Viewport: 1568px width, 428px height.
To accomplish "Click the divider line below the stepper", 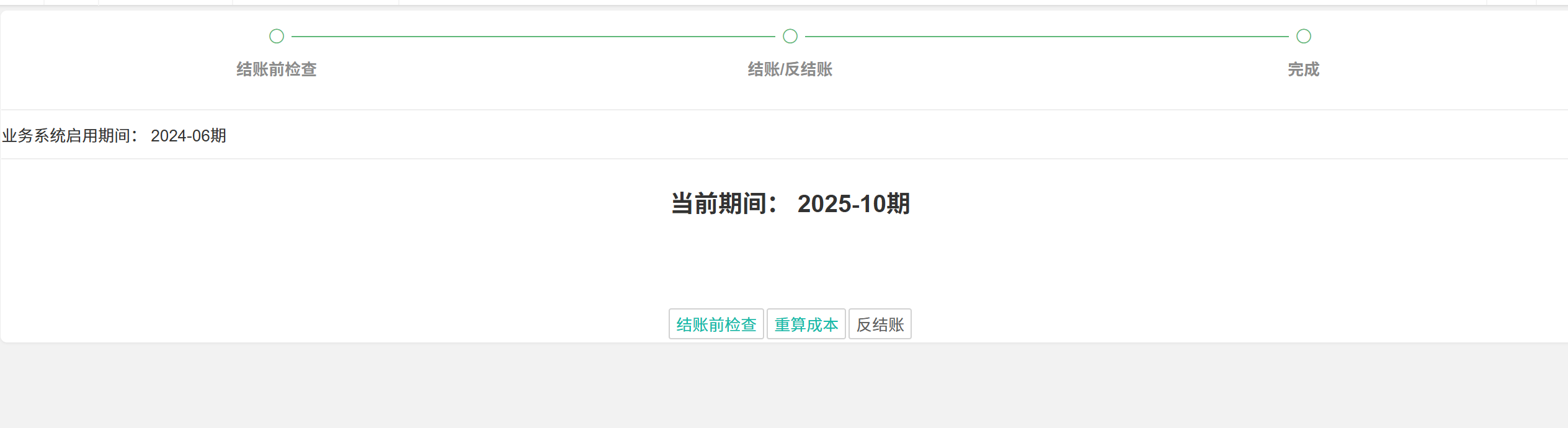I will tap(784, 110).
